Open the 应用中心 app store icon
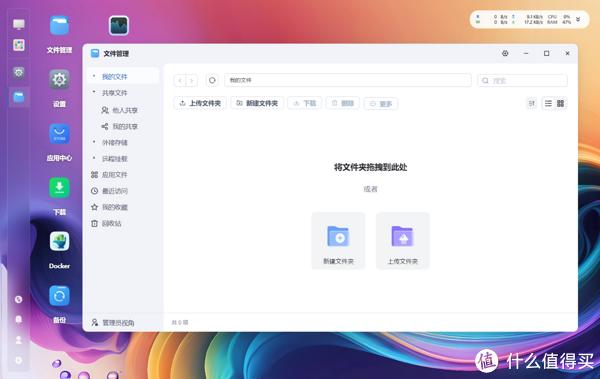The width and height of the screenshot is (600, 379). [59, 134]
